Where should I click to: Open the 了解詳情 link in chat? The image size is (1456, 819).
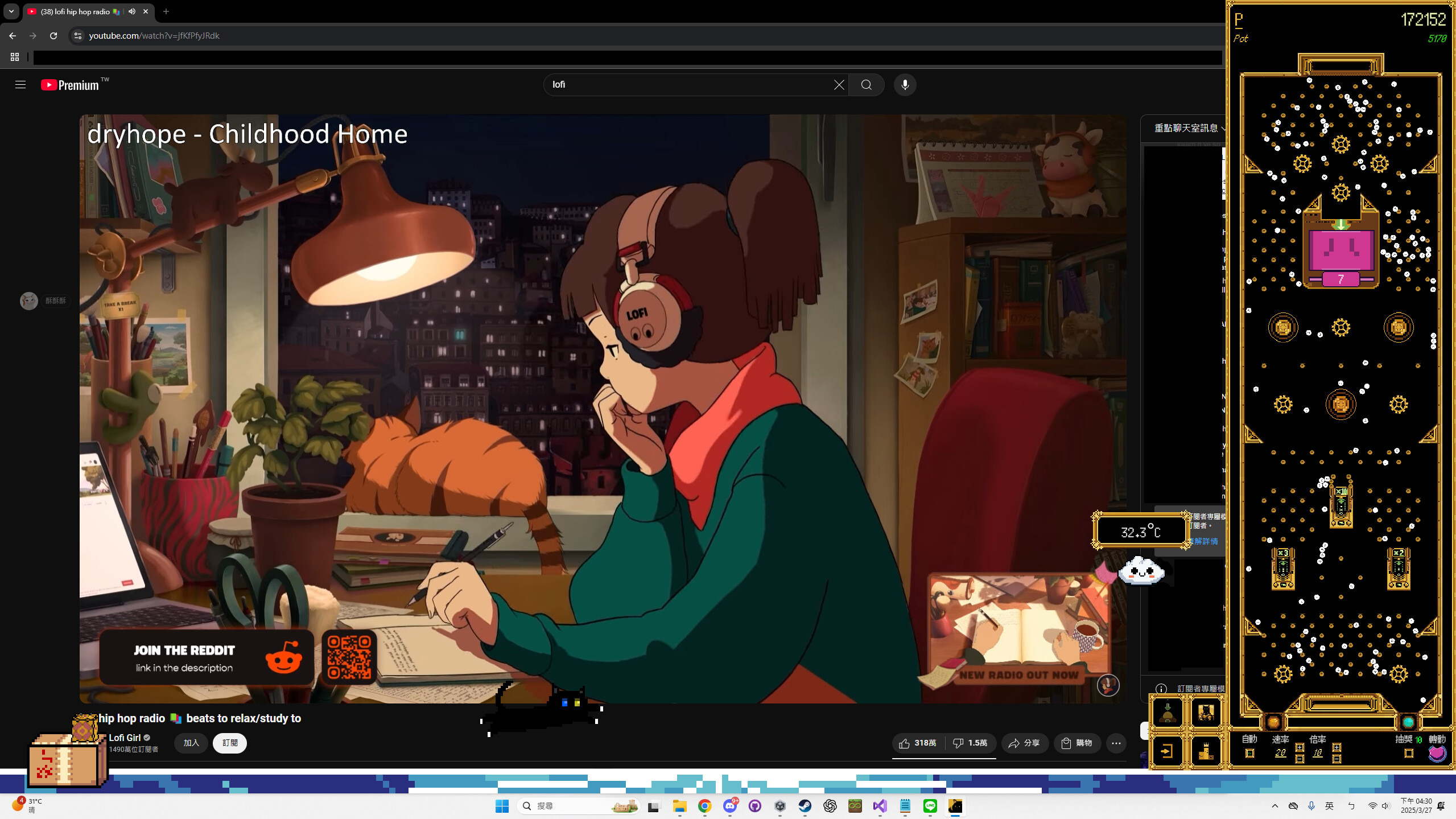tap(1205, 541)
